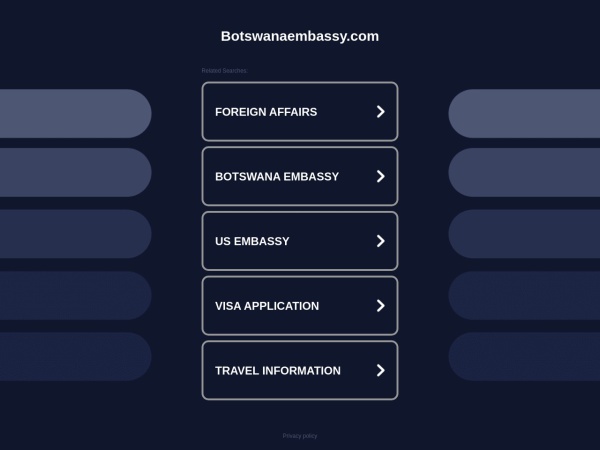Select the US EMBASSY search result
This screenshot has width=600, height=450.
[300, 241]
